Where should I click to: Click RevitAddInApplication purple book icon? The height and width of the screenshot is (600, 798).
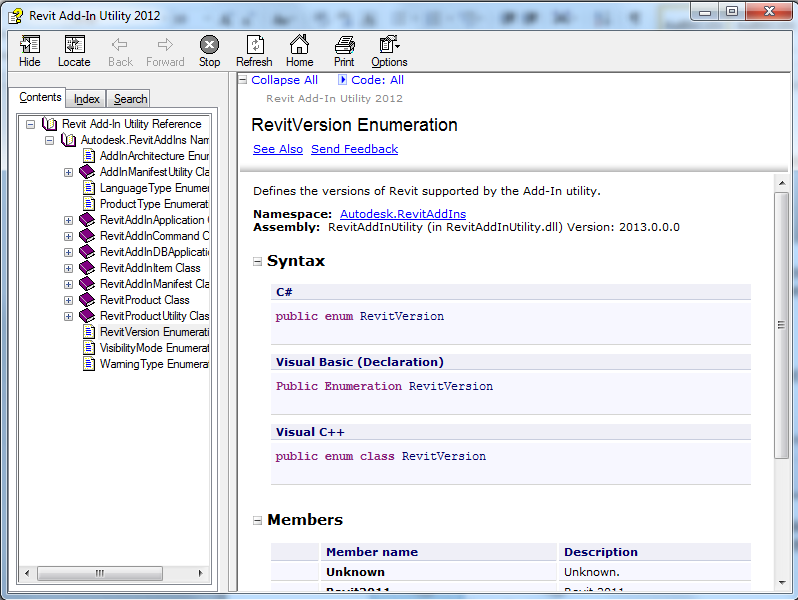click(87, 220)
